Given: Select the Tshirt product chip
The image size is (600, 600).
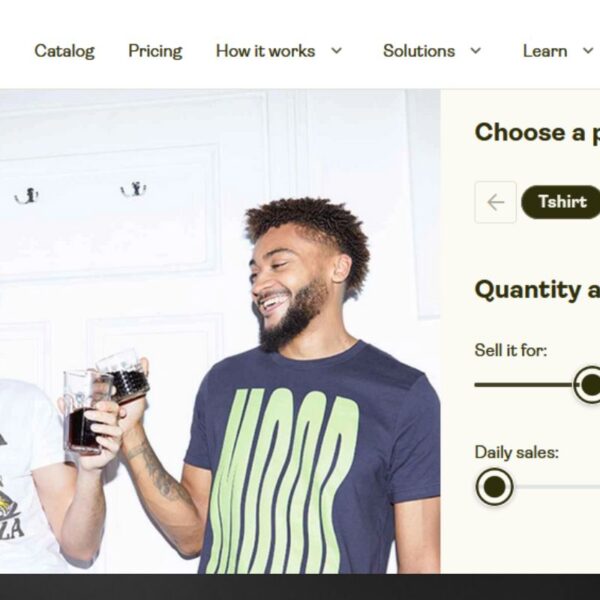Looking at the screenshot, I should point(561,202).
